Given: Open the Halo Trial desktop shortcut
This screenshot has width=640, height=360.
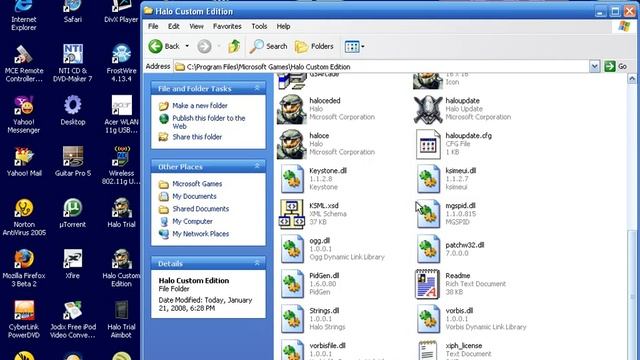Looking at the screenshot, I should pyautogui.click(x=121, y=213).
